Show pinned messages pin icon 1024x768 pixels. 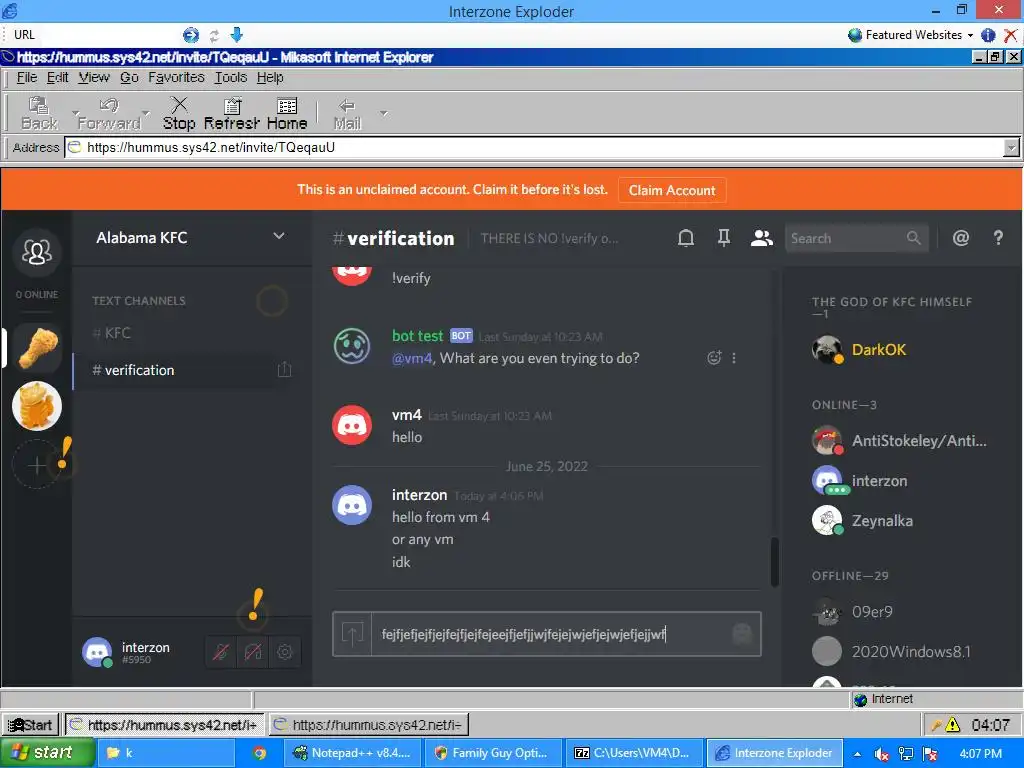tap(724, 238)
